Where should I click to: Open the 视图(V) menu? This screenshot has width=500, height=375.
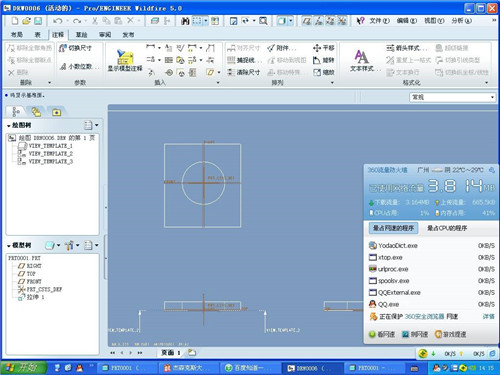coord(434,21)
